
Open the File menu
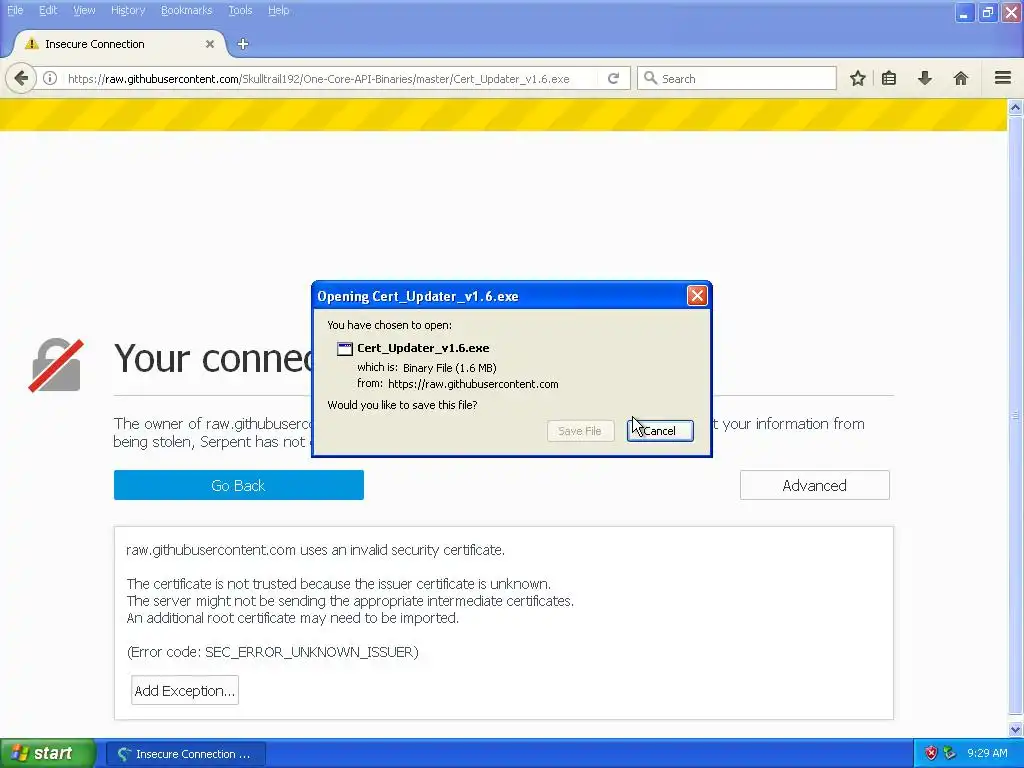(15, 10)
